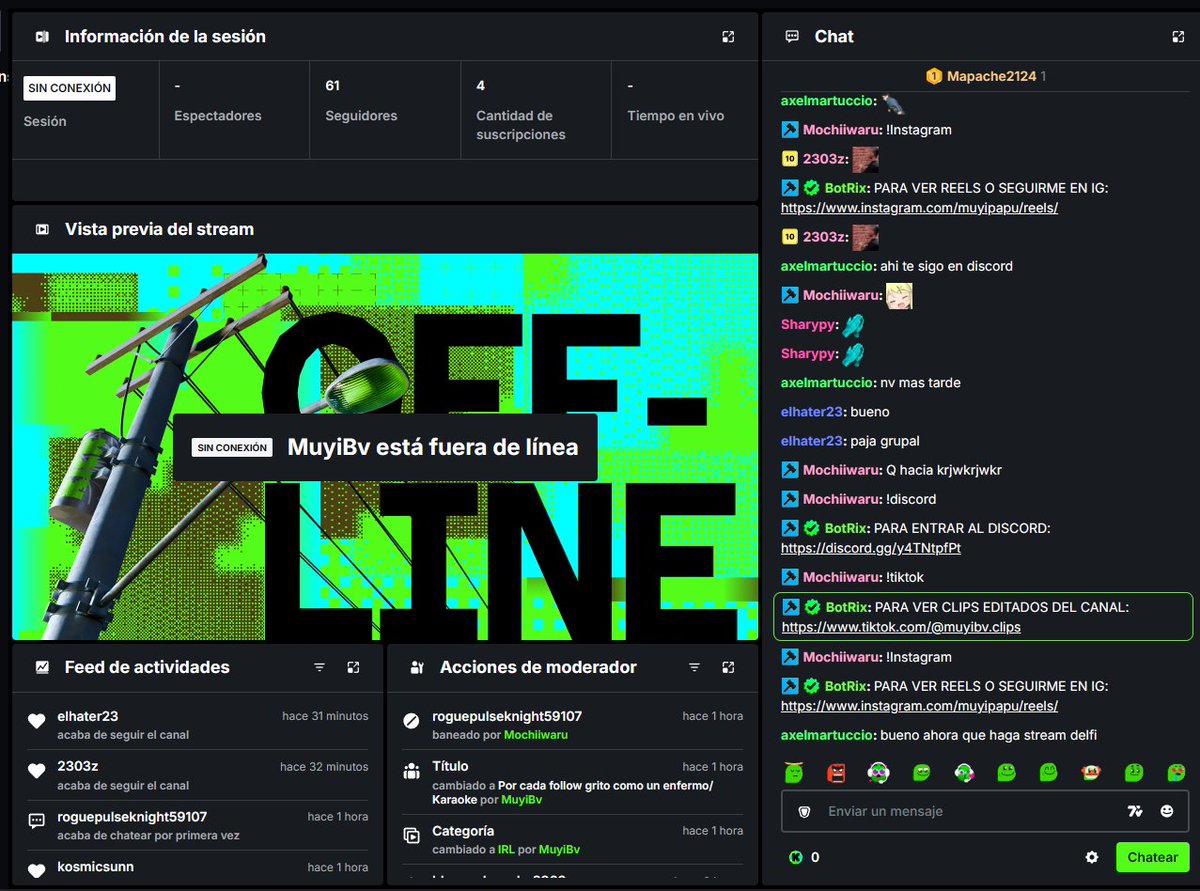Viewport: 1200px width, 891px height.
Task: Click the first-chat icon beside roguepulseknight59107 in feed
Action: click(37, 821)
